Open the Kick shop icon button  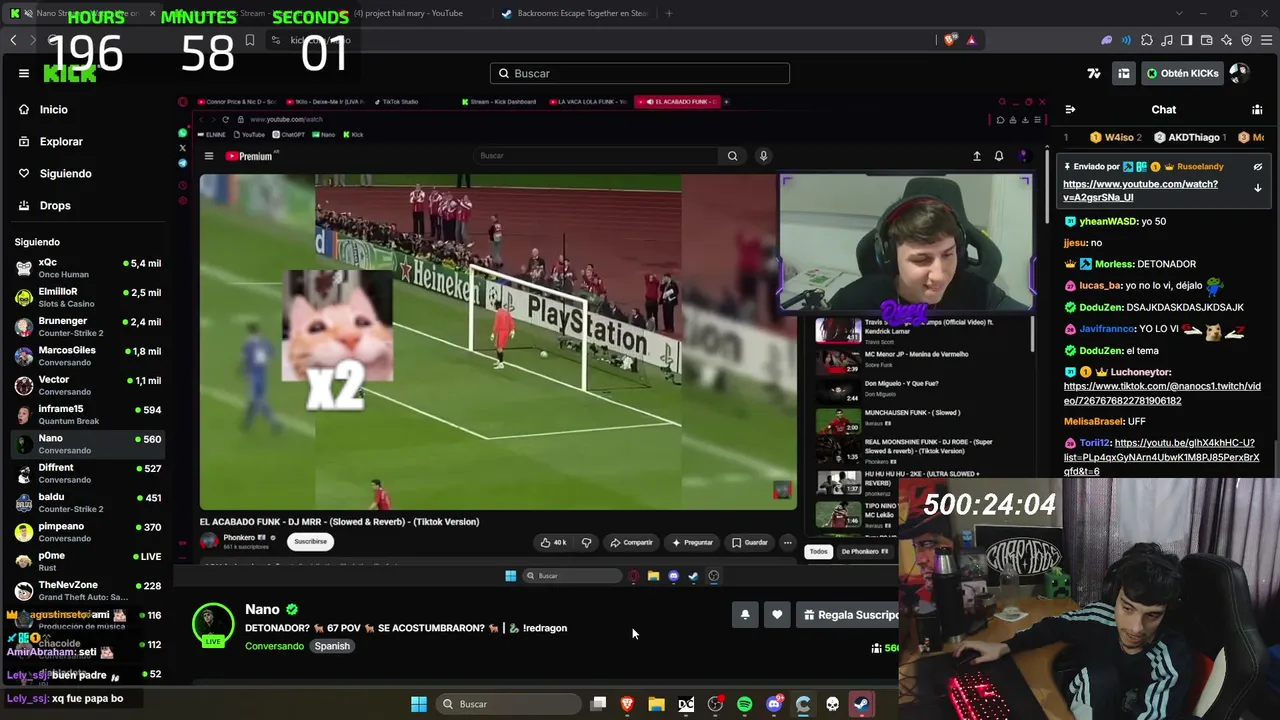1124,73
